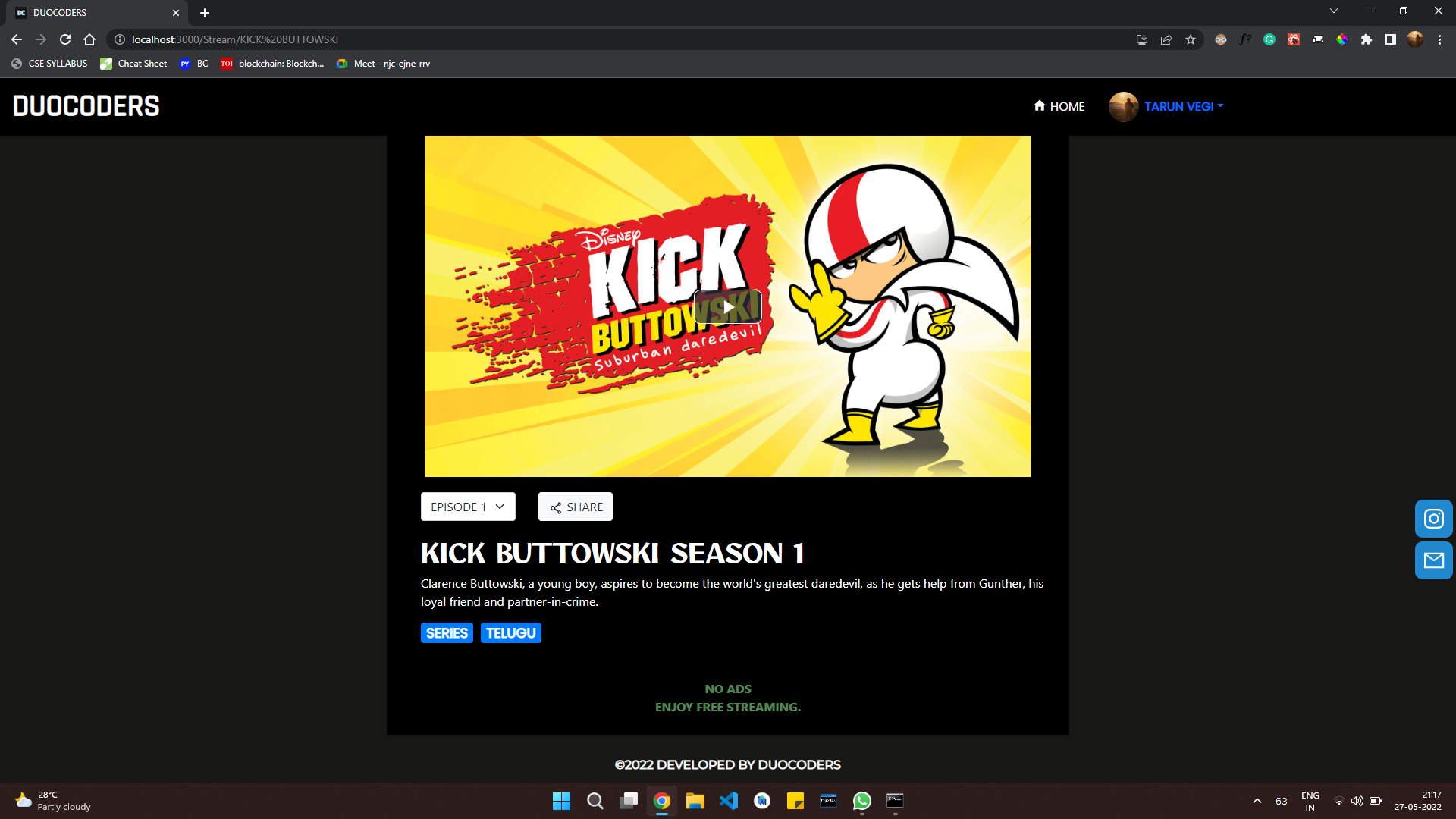Open the BC bookmark
Viewport: 1456px width, 819px height.
194,64
